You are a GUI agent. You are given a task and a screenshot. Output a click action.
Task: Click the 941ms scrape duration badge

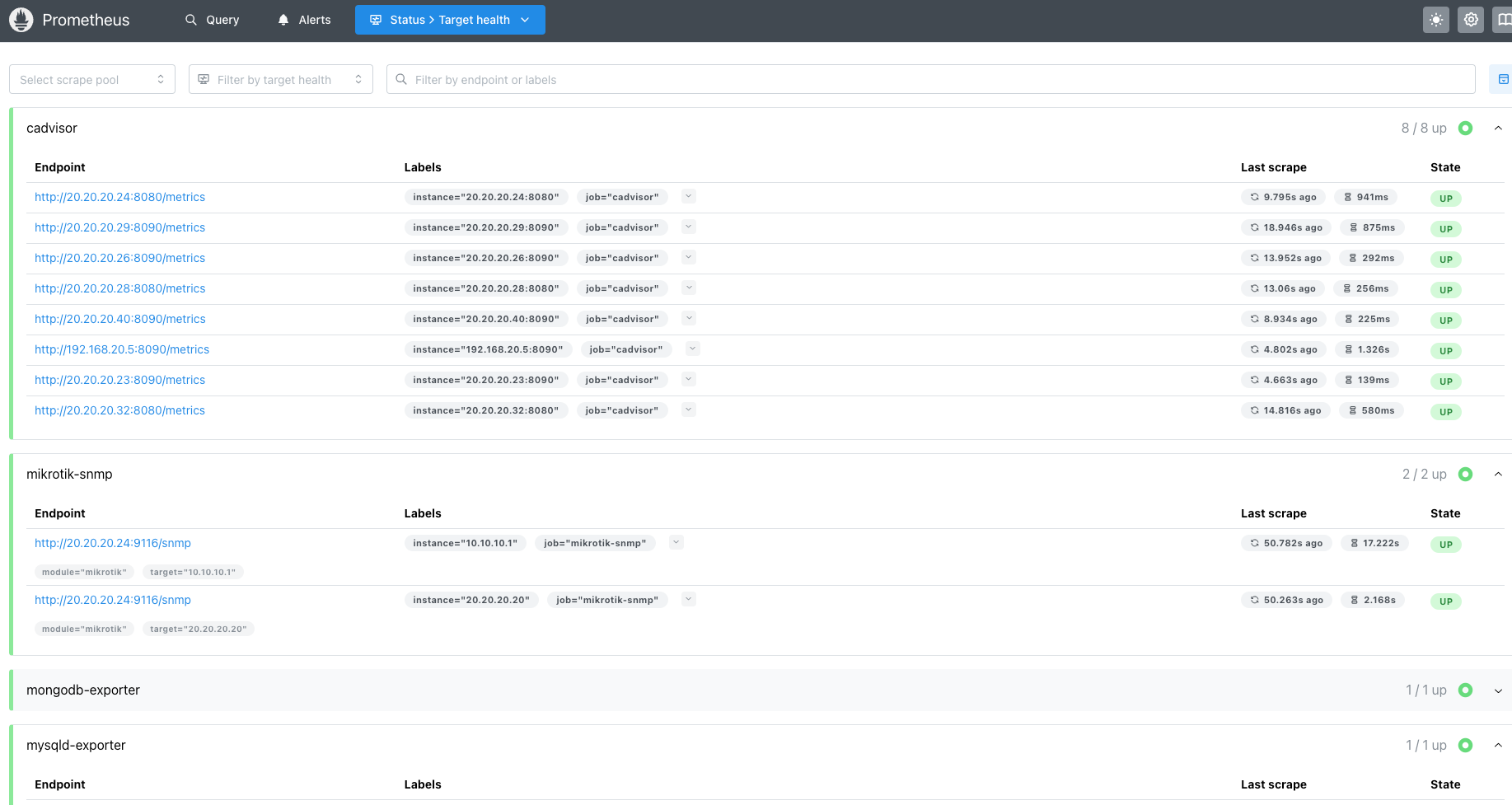point(1365,197)
